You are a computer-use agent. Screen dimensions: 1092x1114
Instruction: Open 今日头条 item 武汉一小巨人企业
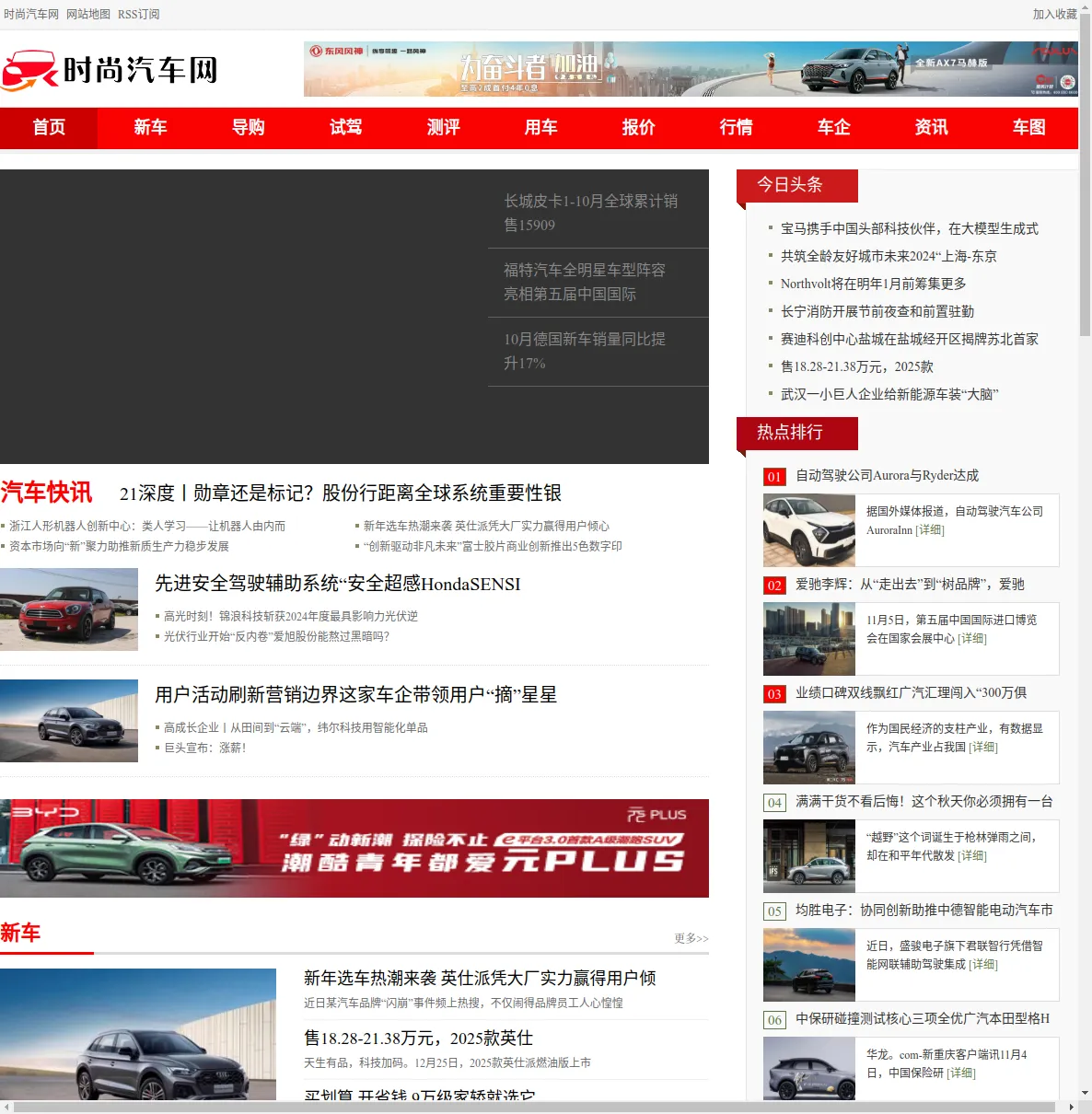889,395
